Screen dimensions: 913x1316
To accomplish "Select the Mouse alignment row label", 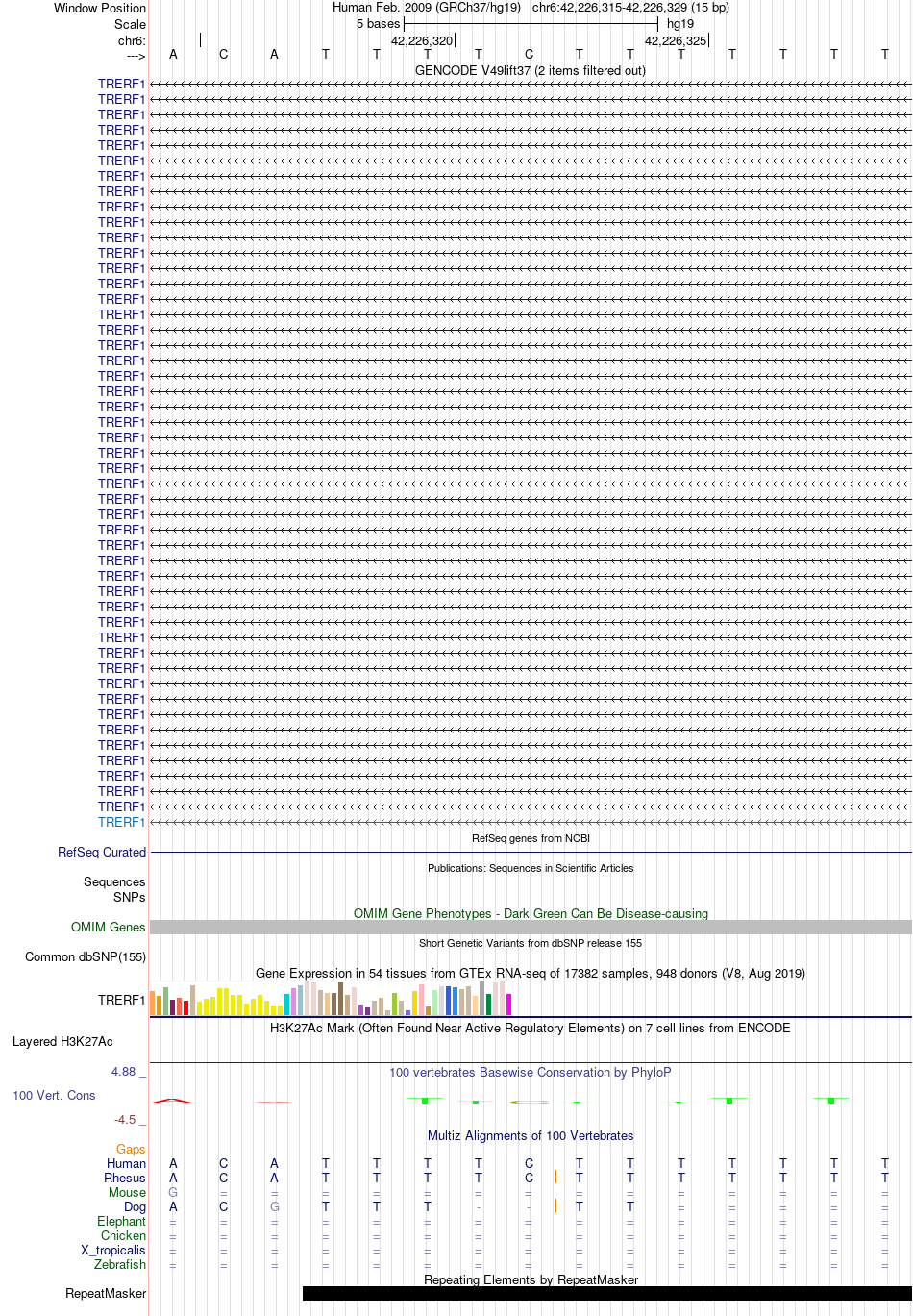I will [x=127, y=1192].
